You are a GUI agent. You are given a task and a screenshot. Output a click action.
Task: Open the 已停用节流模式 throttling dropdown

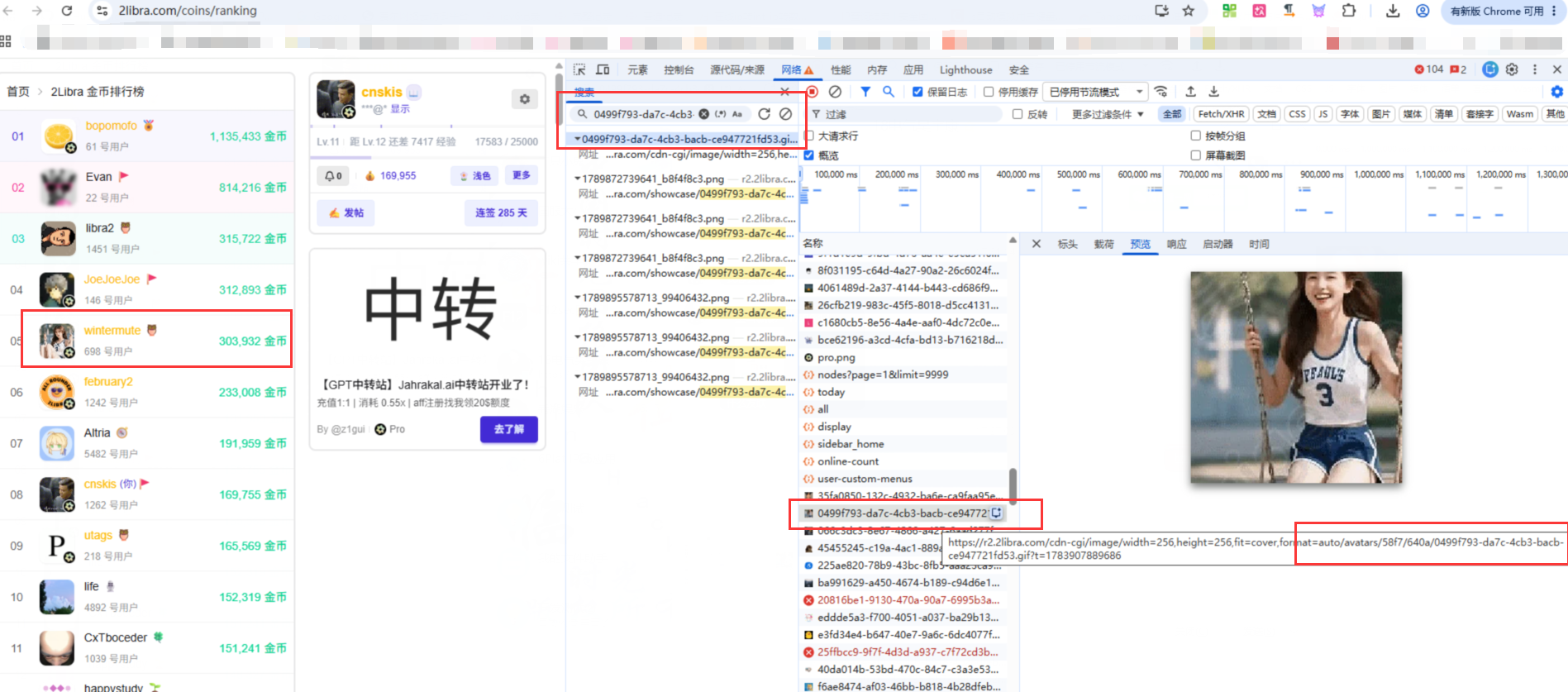pyautogui.click(x=1095, y=92)
